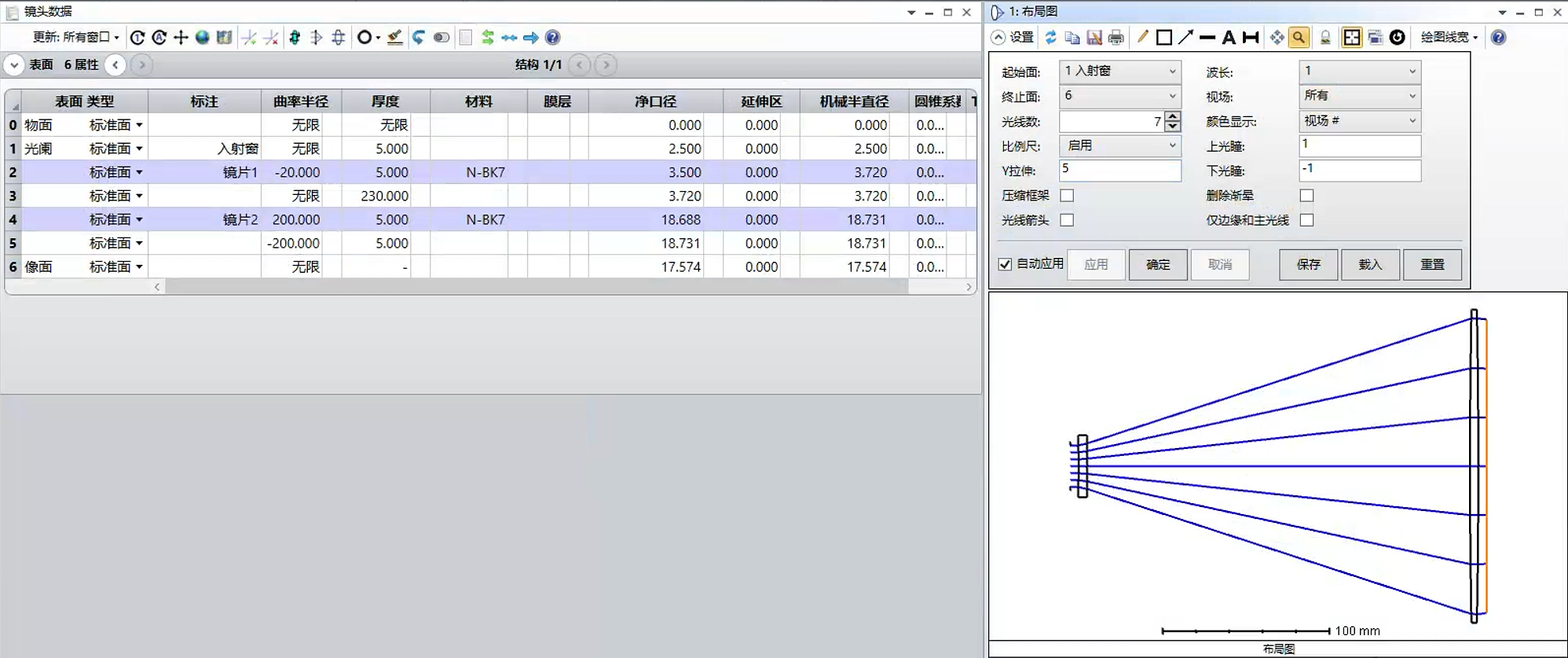
Task: Collapse the 设置 settings panel in layout window
Action: click(998, 37)
